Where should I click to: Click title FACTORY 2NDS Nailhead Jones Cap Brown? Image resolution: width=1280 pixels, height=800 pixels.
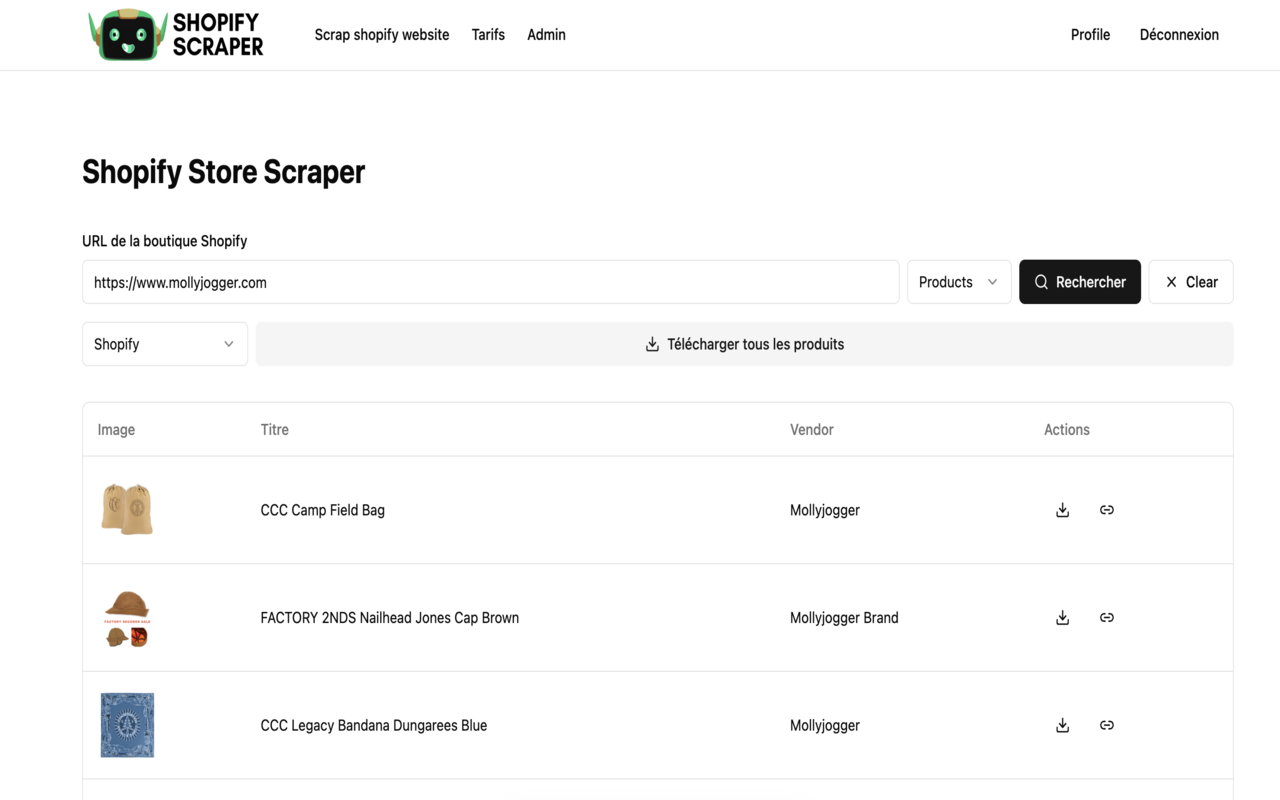390,618
